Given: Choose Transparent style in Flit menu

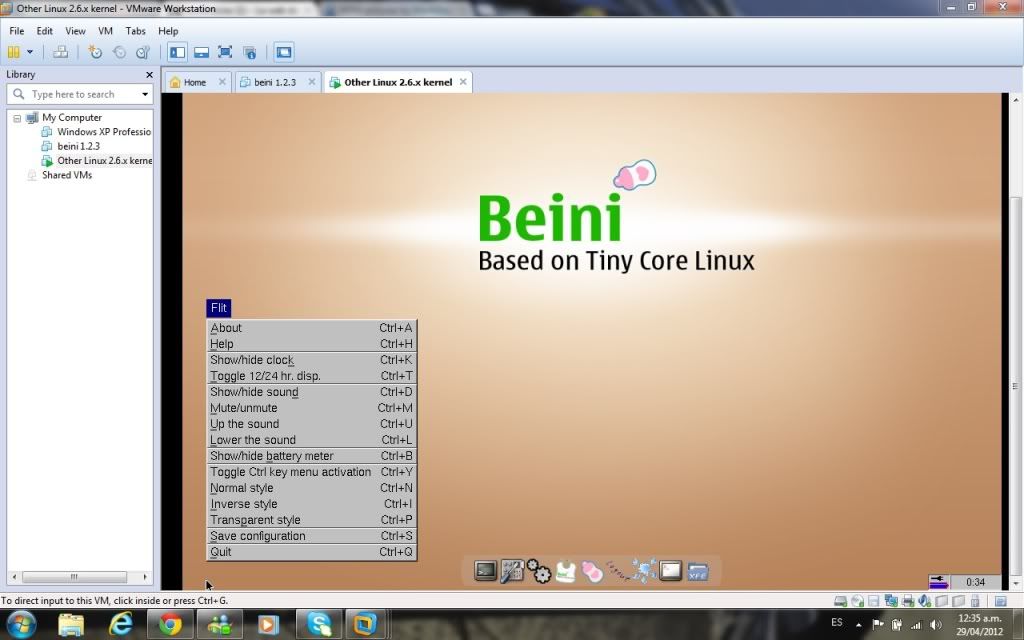Looking at the screenshot, I should [312, 520].
